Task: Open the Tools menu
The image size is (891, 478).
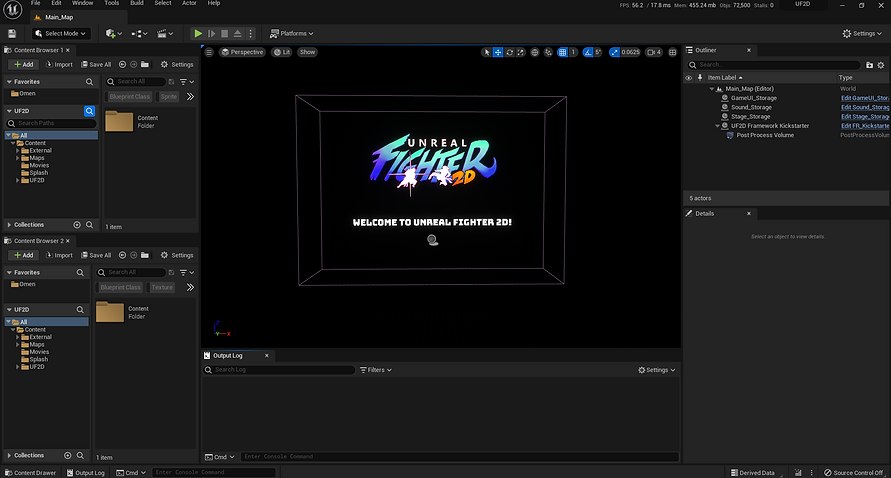Action: (112, 3)
